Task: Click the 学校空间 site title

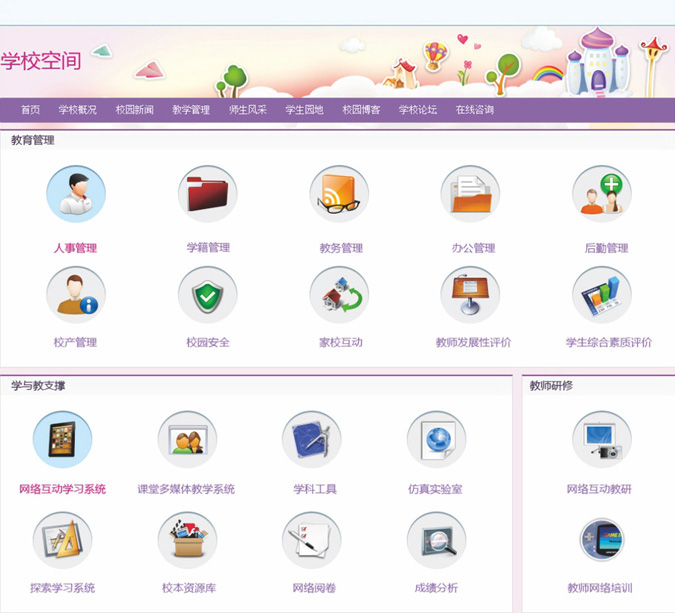Action: point(41,61)
